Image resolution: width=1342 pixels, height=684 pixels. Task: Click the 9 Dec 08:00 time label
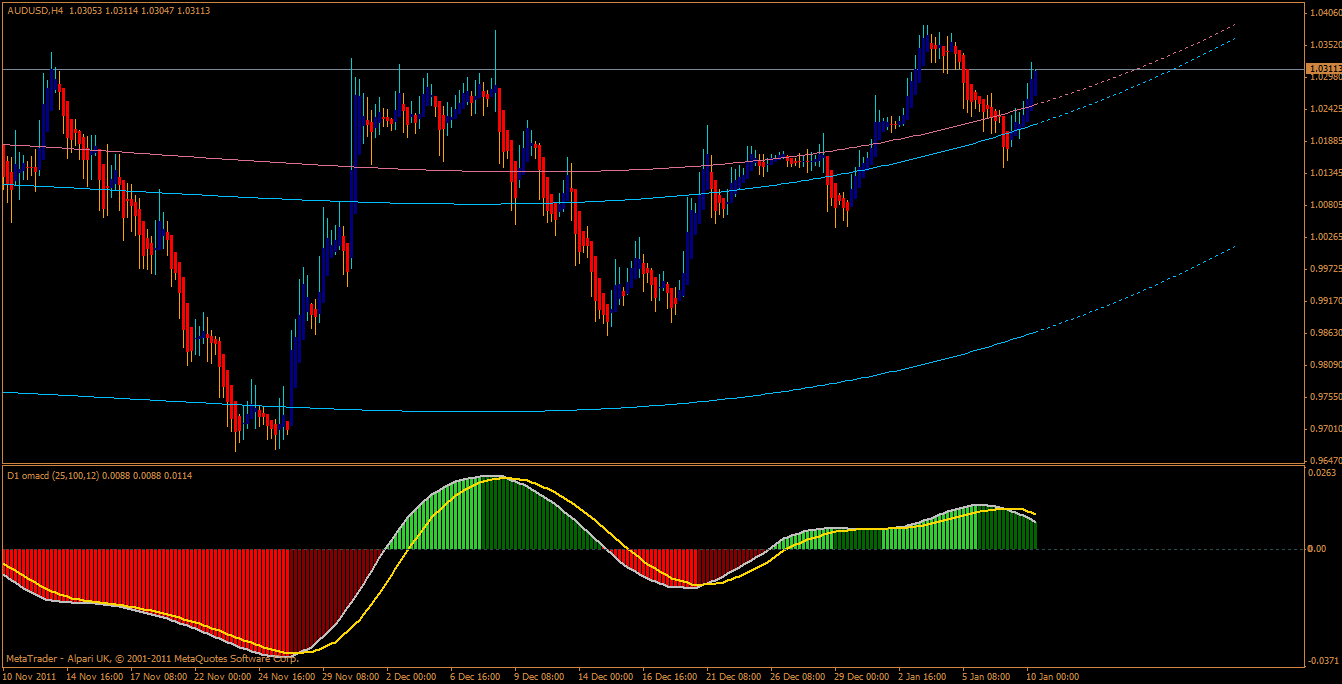pyautogui.click(x=539, y=677)
